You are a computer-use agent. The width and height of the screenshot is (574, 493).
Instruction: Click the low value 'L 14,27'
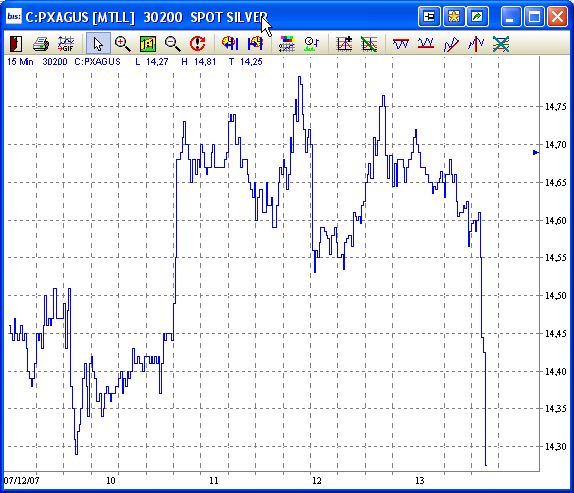[x=152, y=61]
